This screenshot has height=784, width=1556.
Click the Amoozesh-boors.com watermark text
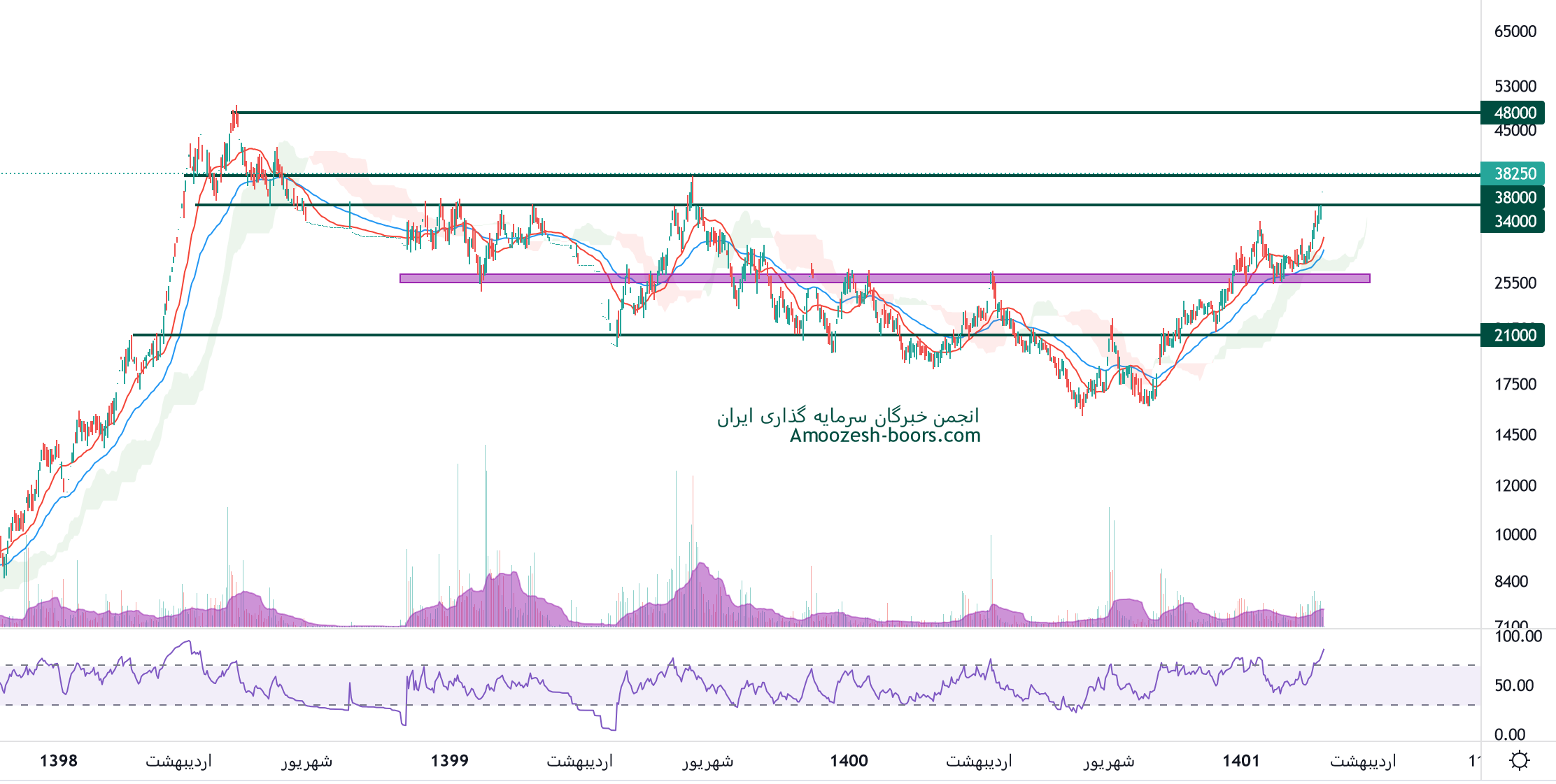pyautogui.click(x=884, y=436)
